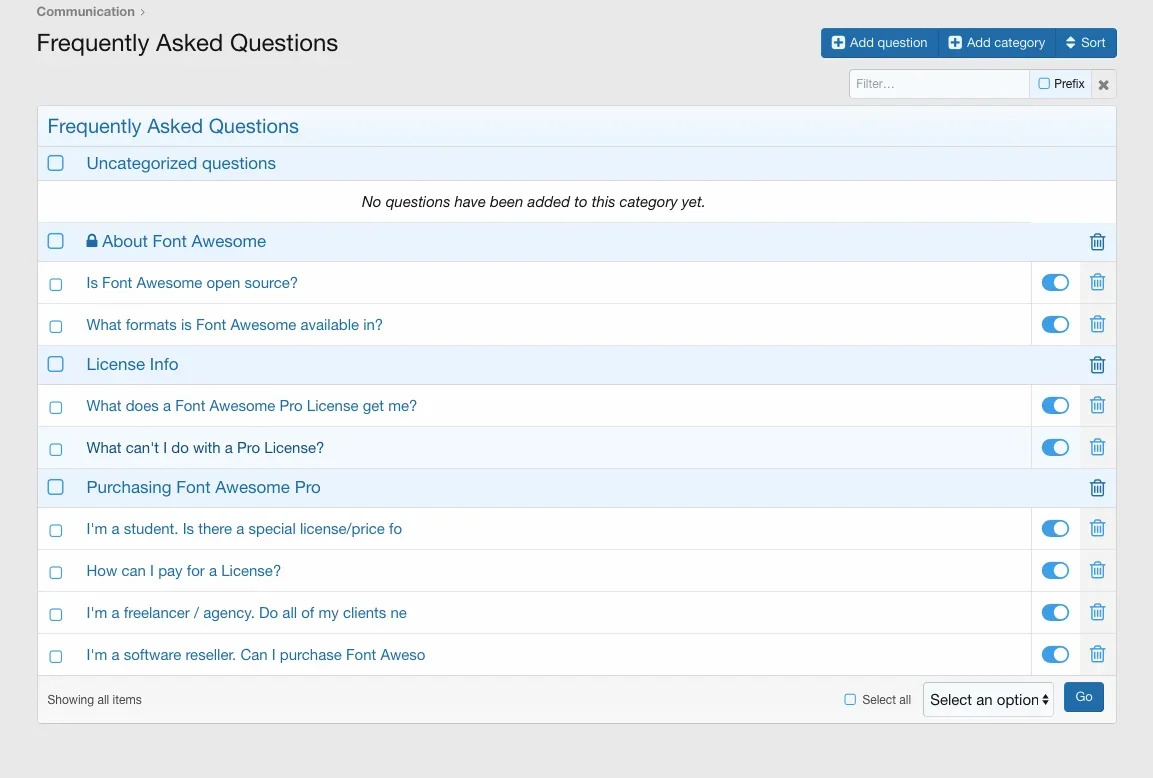Trash the 'What can't I do with a Pro License?' question
Viewport: 1153px width, 778px height.
(x=1097, y=448)
